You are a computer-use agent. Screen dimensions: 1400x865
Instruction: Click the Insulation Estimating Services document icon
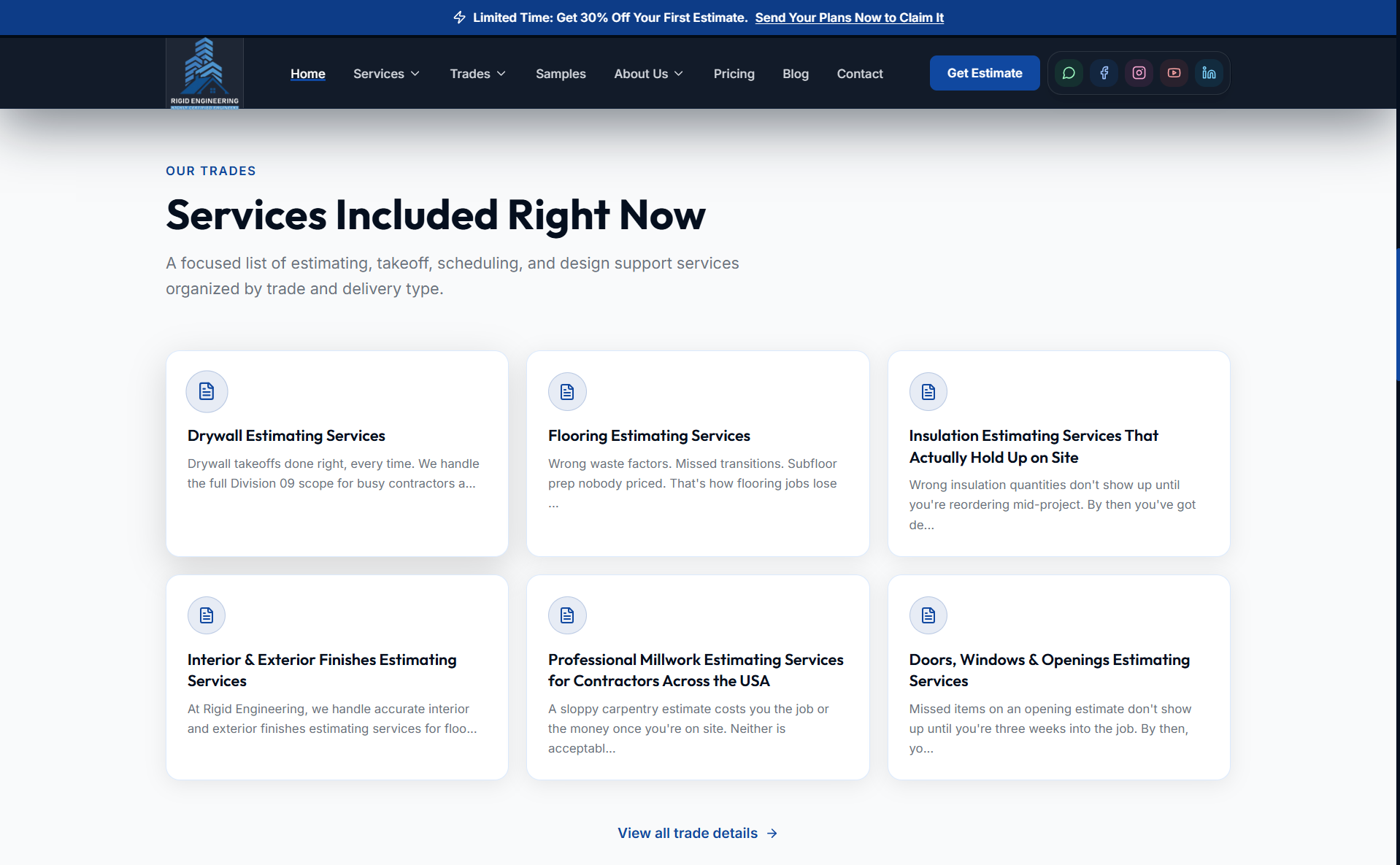click(x=928, y=392)
